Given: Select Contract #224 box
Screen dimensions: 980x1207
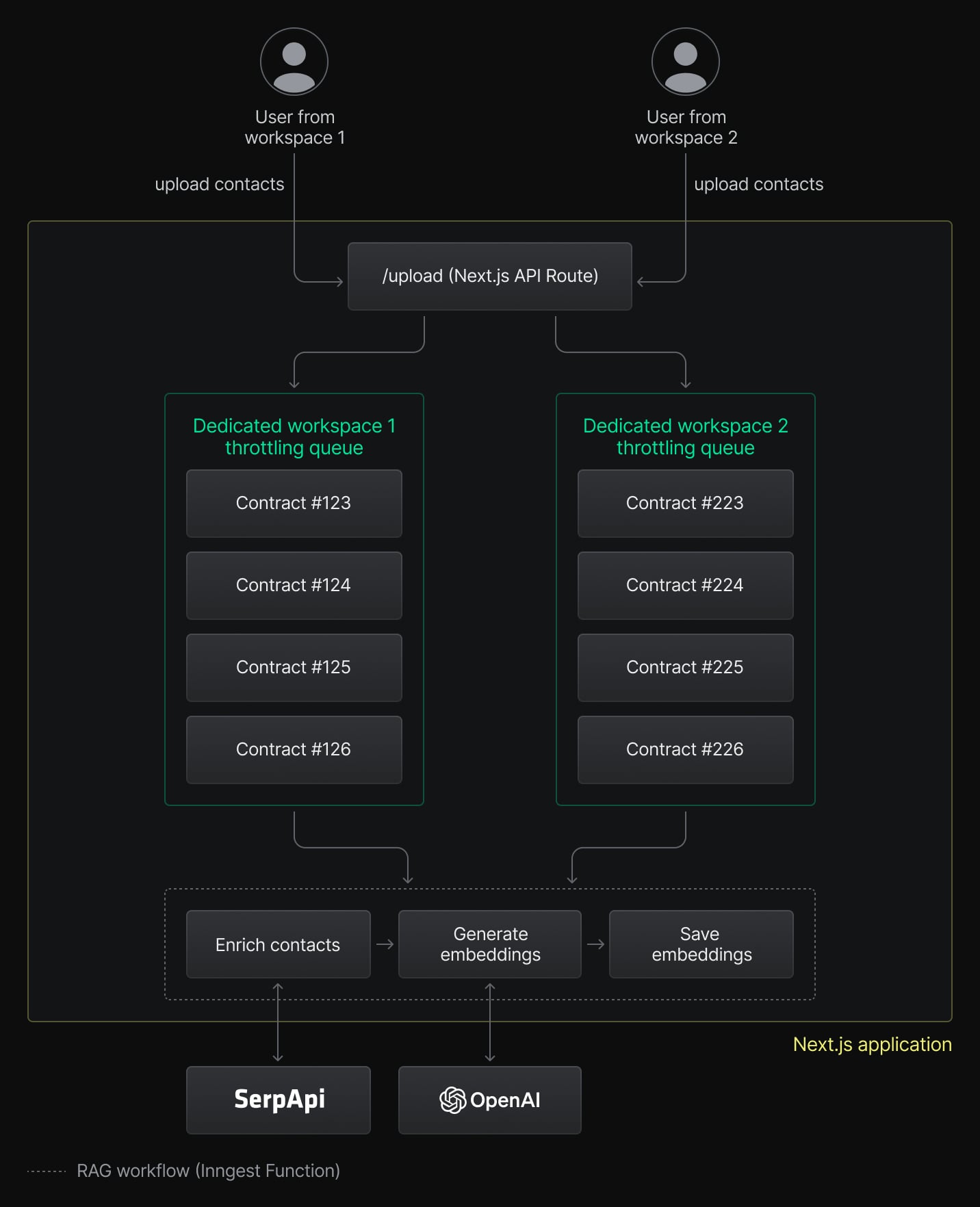Looking at the screenshot, I should click(x=685, y=585).
